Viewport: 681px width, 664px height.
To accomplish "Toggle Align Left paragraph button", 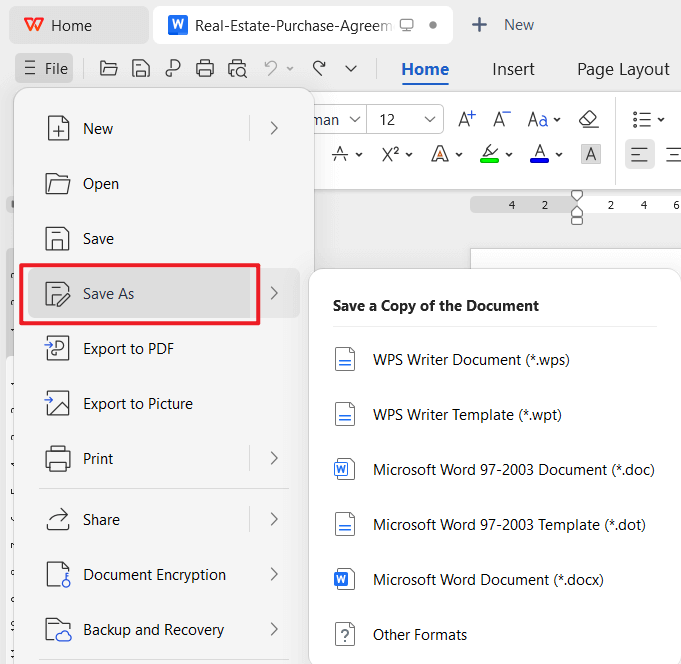I will pyautogui.click(x=639, y=154).
